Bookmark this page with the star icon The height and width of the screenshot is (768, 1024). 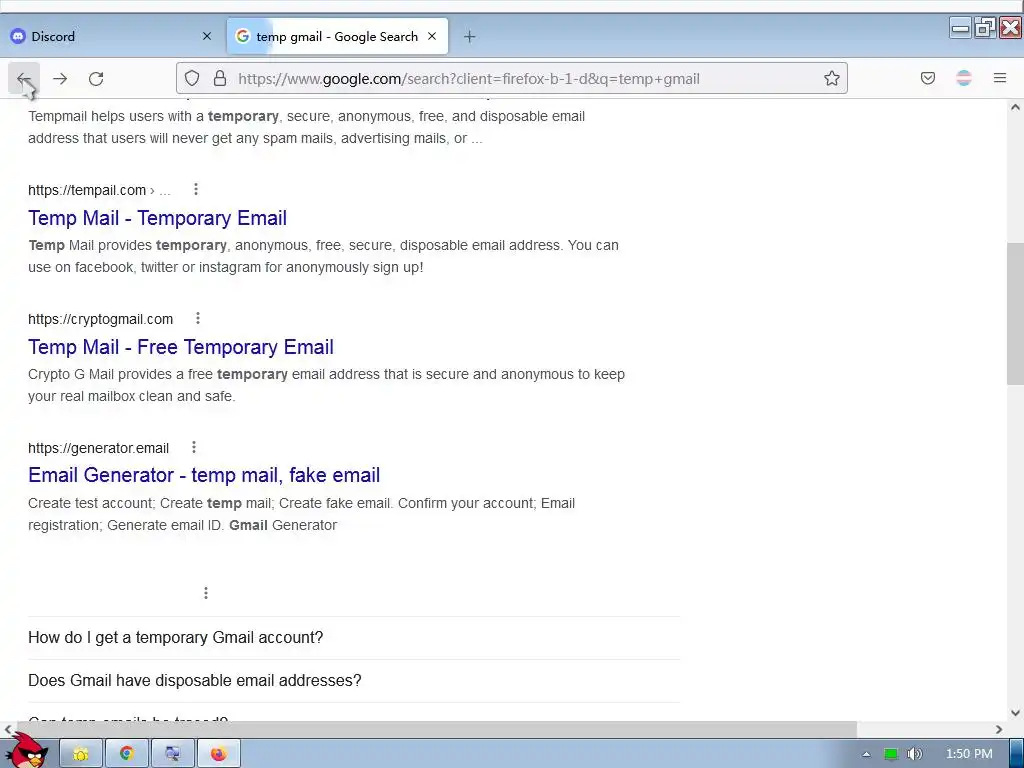[831, 78]
